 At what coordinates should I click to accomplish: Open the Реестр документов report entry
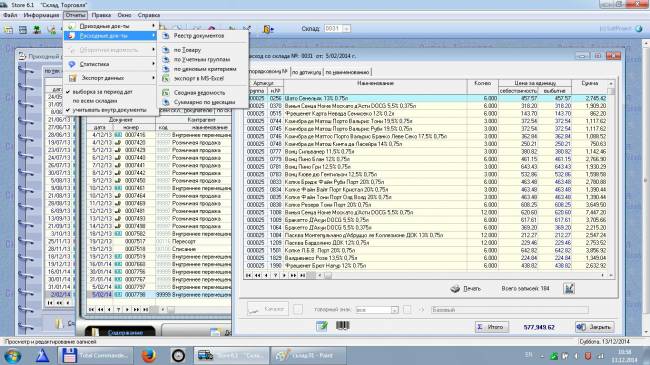[x=199, y=36]
